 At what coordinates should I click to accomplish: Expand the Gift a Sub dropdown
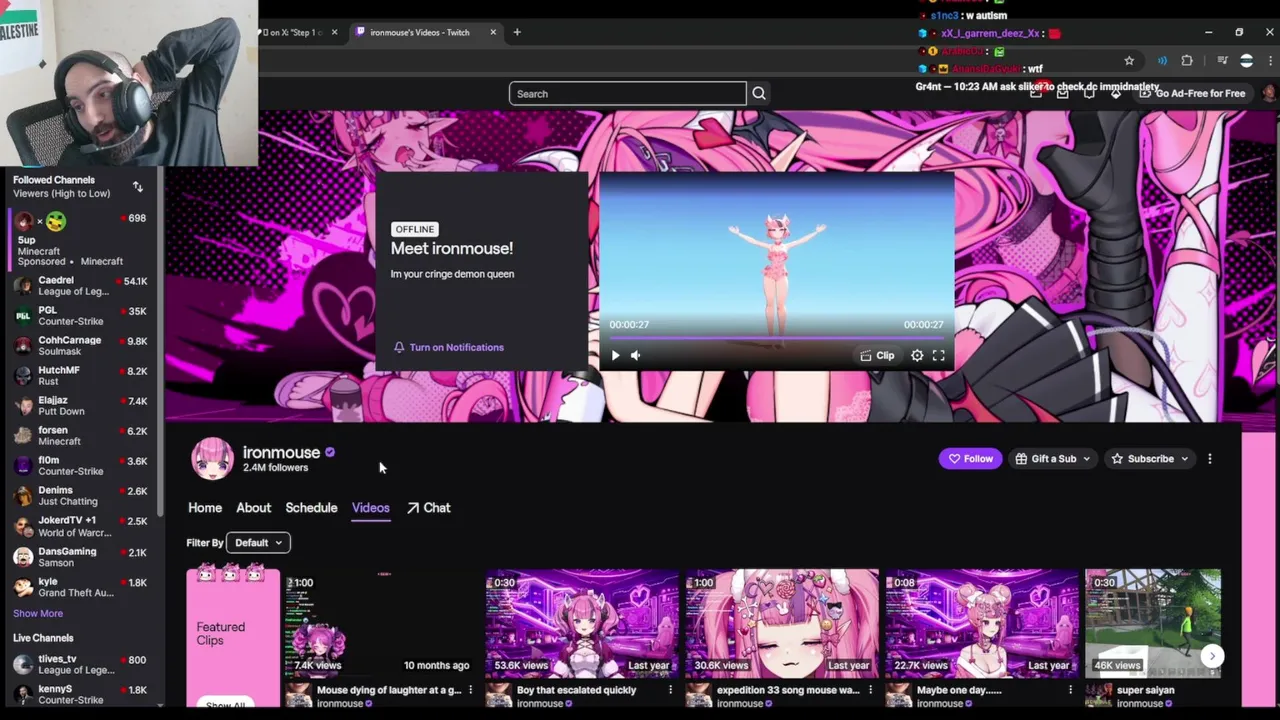[x=1052, y=459]
